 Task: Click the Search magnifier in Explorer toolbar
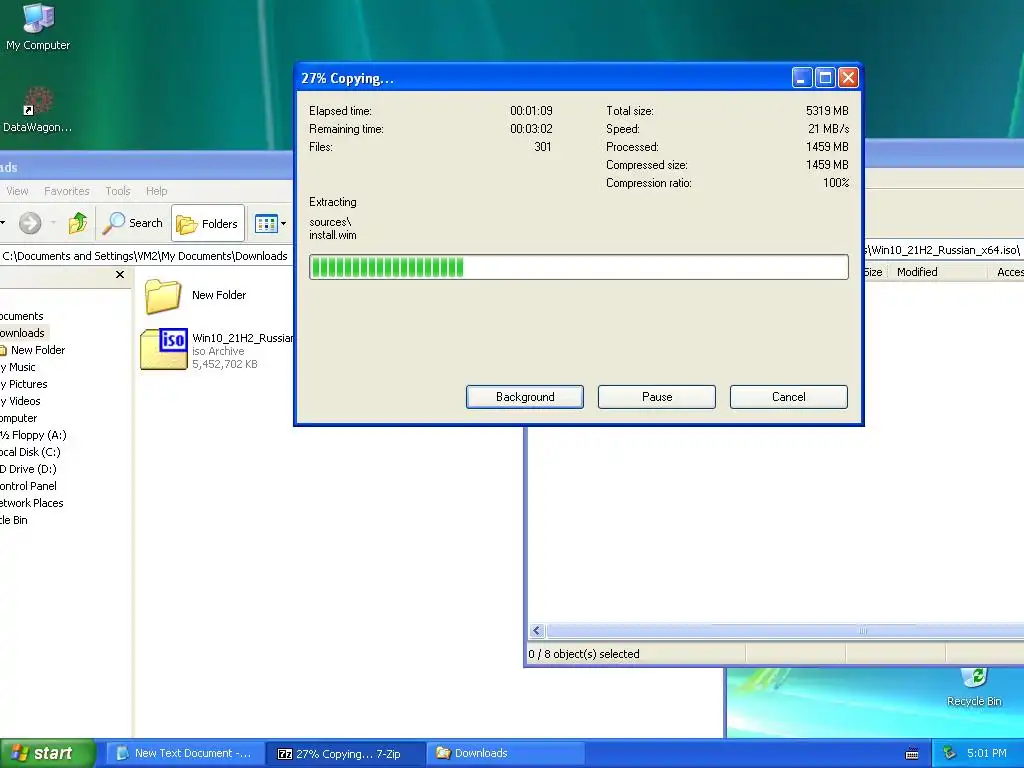pos(133,223)
